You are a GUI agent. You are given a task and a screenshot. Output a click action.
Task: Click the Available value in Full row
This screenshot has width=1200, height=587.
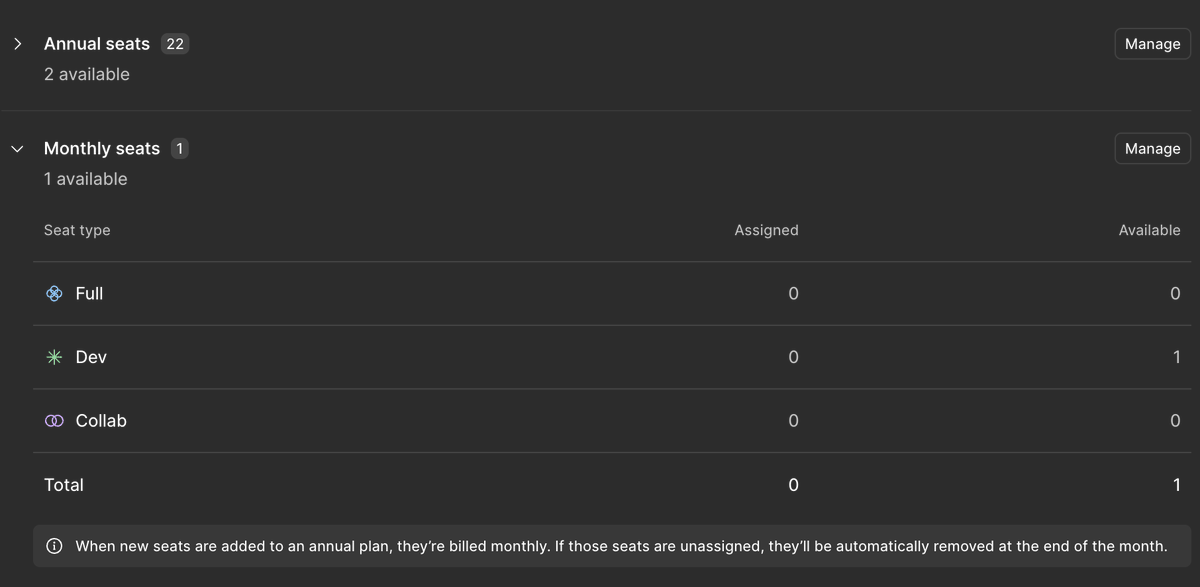(x=1175, y=293)
